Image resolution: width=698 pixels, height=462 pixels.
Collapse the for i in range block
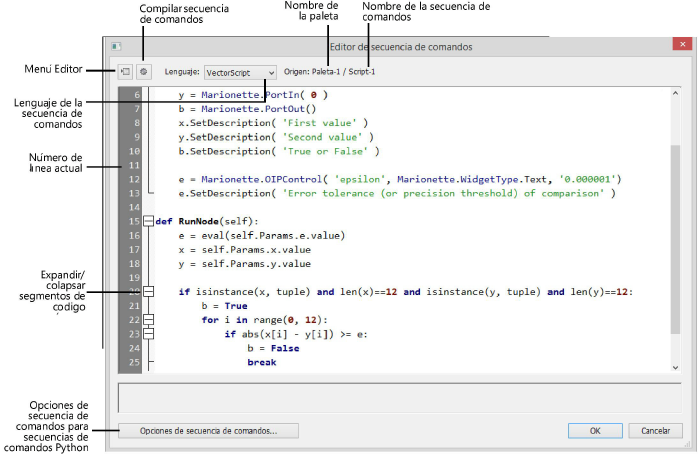click(x=149, y=320)
